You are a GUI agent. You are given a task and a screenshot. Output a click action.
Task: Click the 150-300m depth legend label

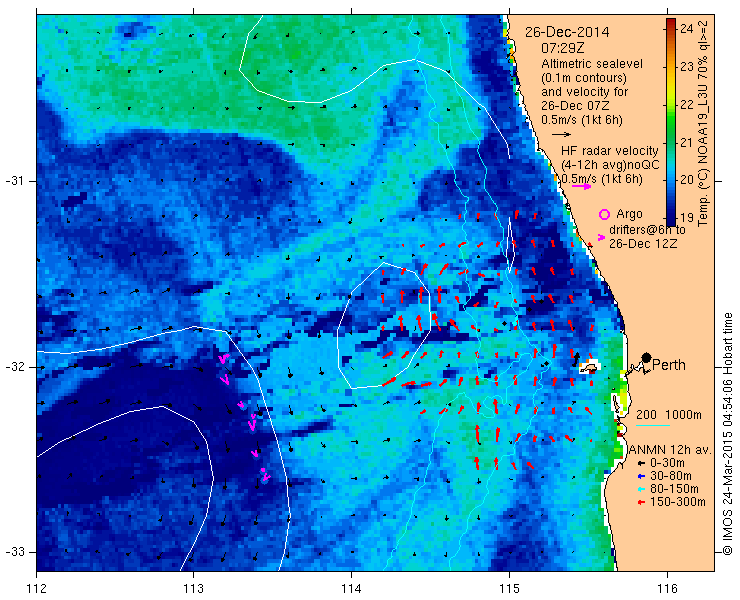coord(678,502)
